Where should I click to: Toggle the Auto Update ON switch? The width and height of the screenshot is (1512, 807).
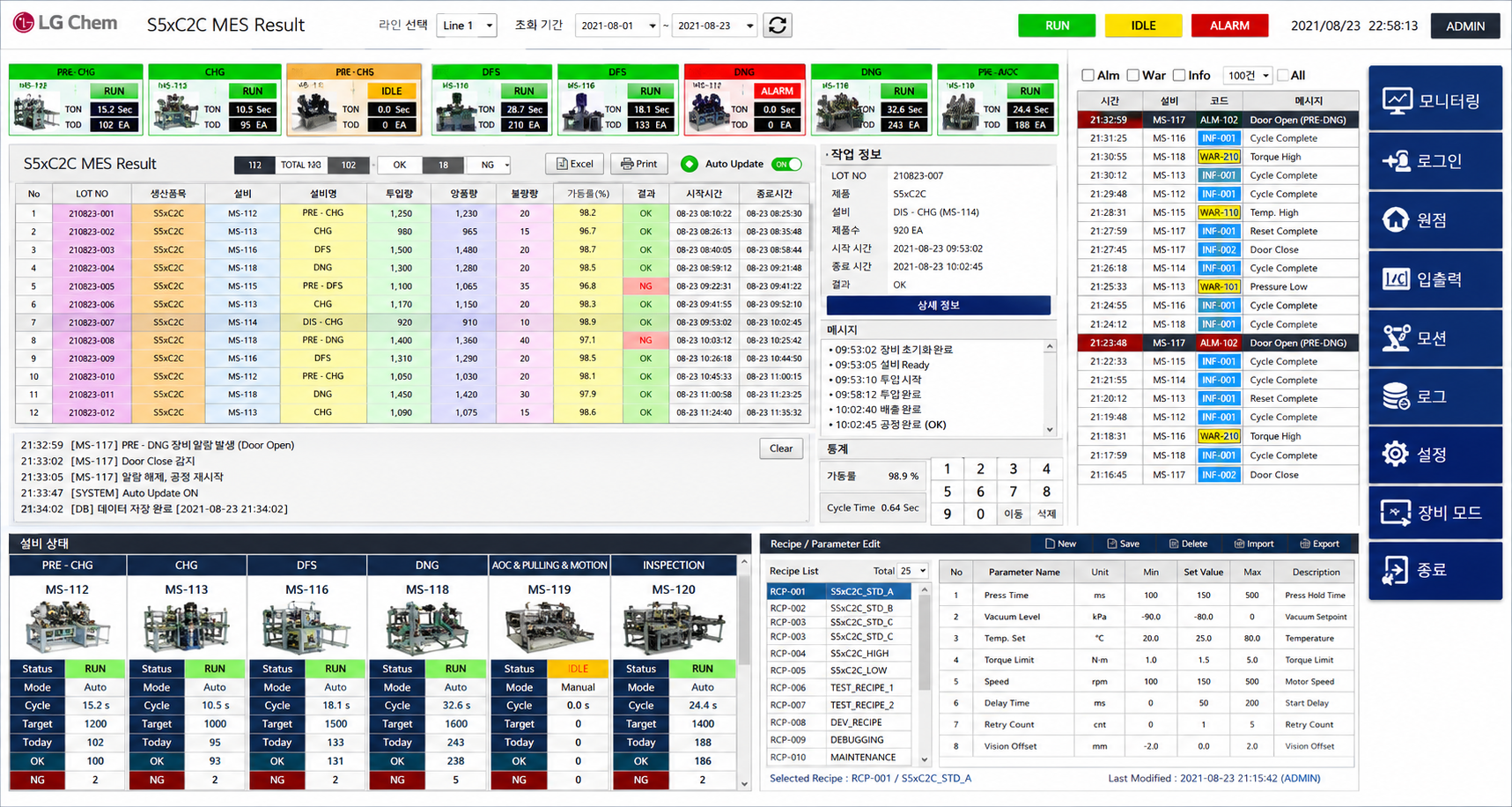click(x=786, y=164)
